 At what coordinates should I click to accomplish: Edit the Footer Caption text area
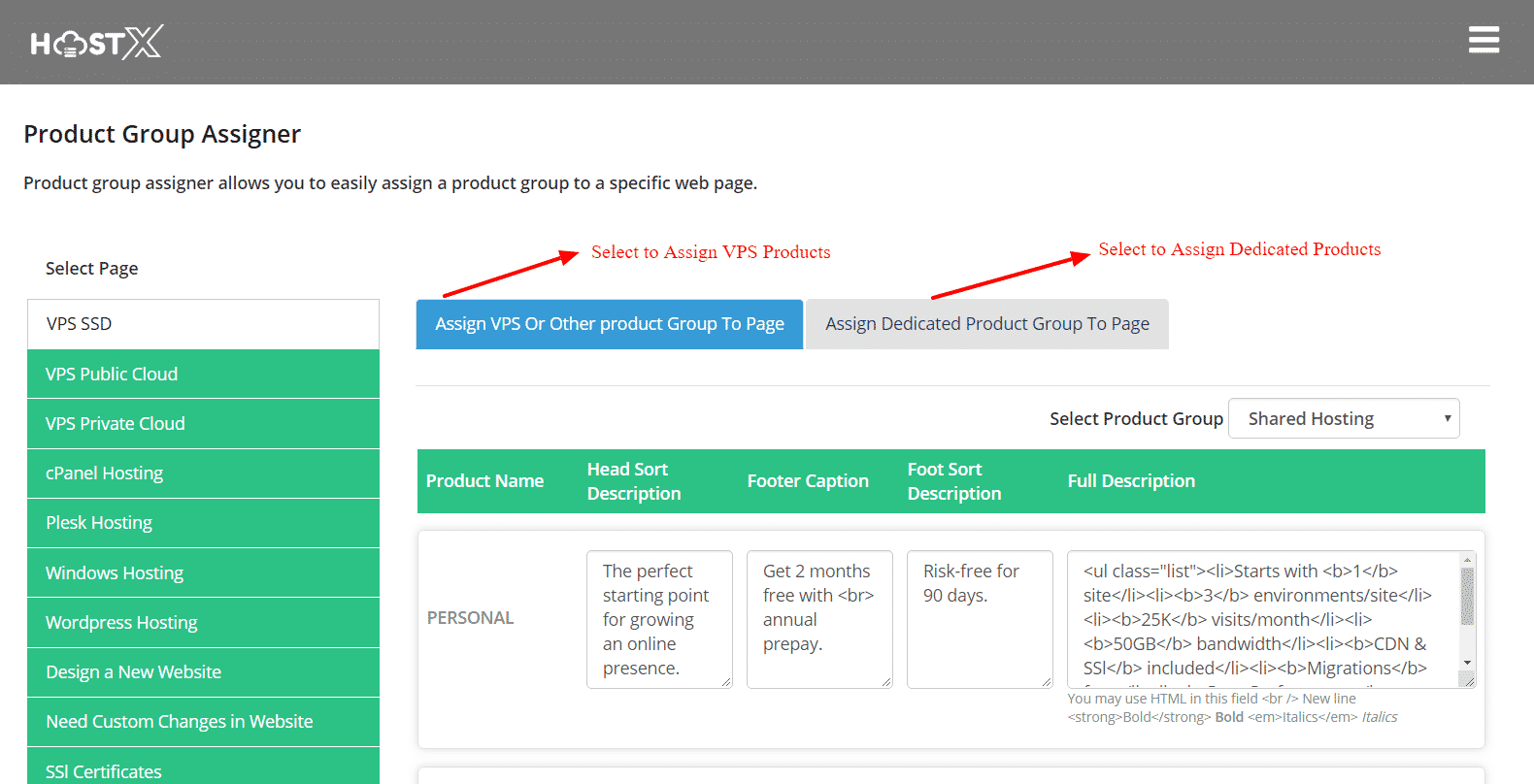point(819,619)
